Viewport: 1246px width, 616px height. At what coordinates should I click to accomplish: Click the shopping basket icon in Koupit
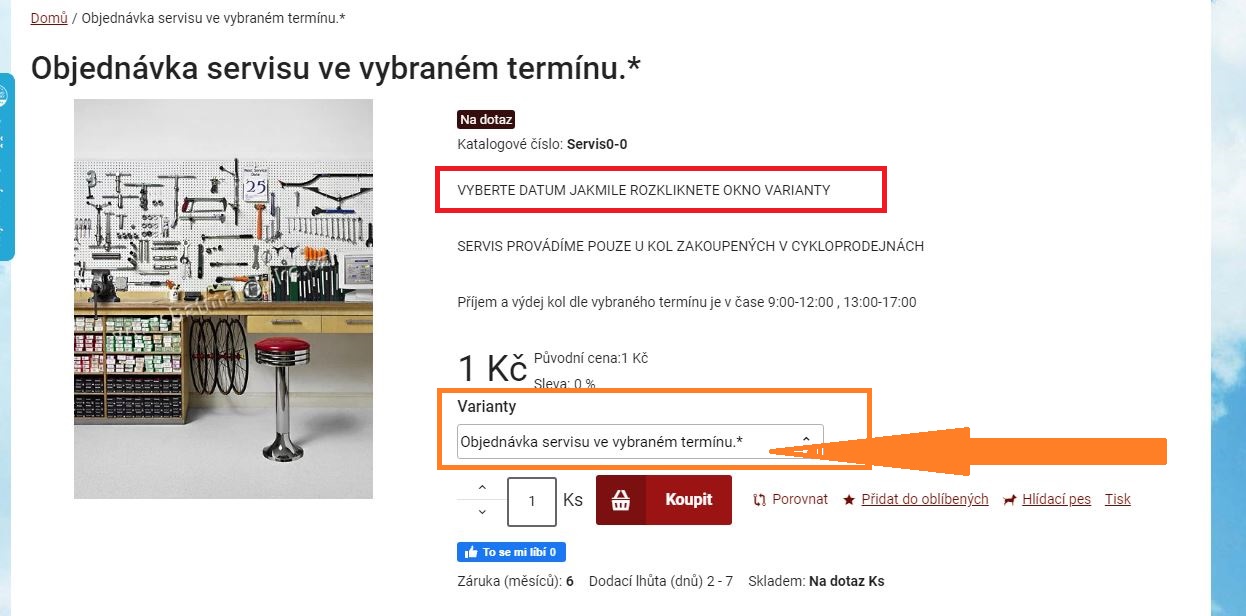pyautogui.click(x=621, y=500)
